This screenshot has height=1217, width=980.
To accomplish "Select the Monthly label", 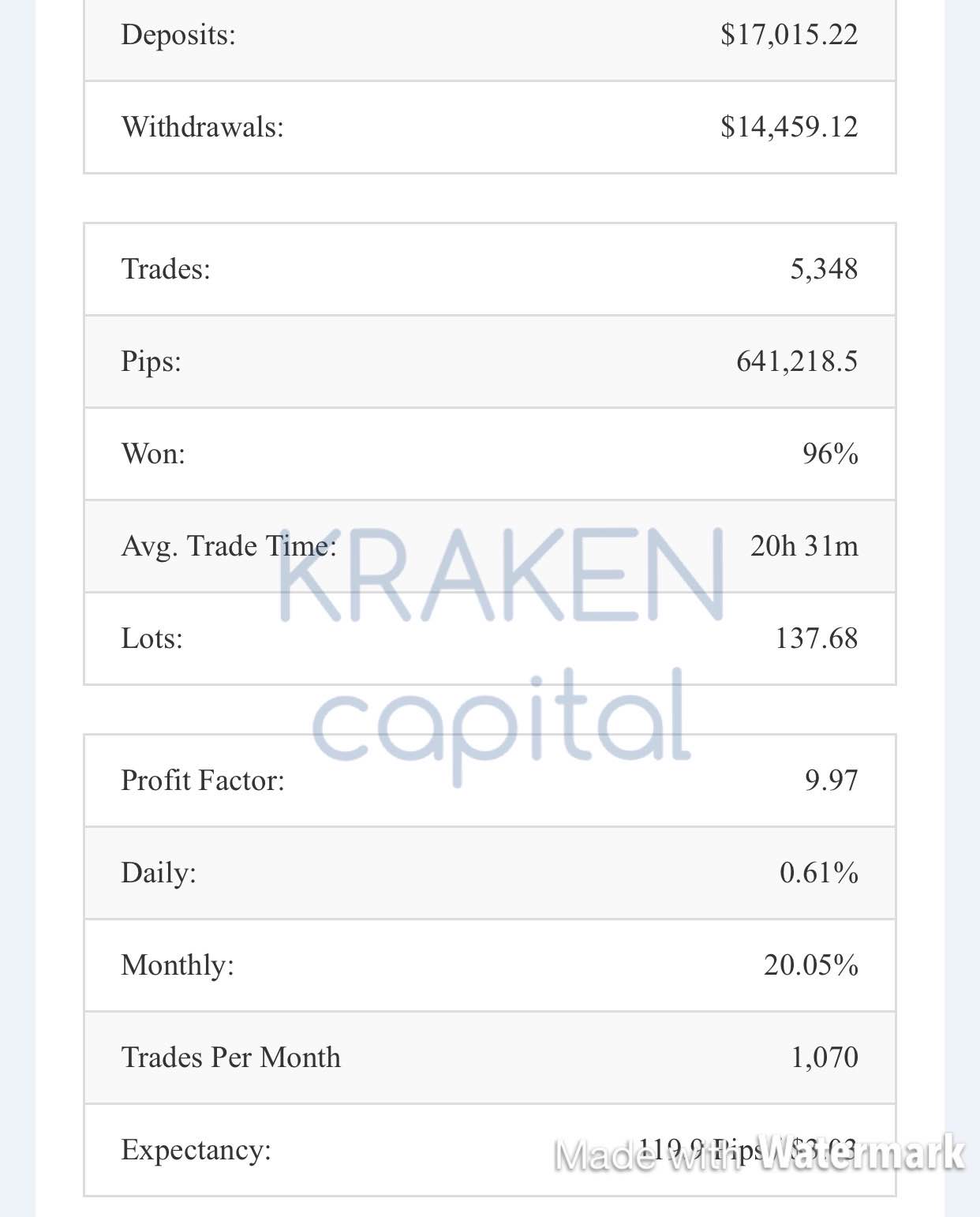I will [x=178, y=965].
